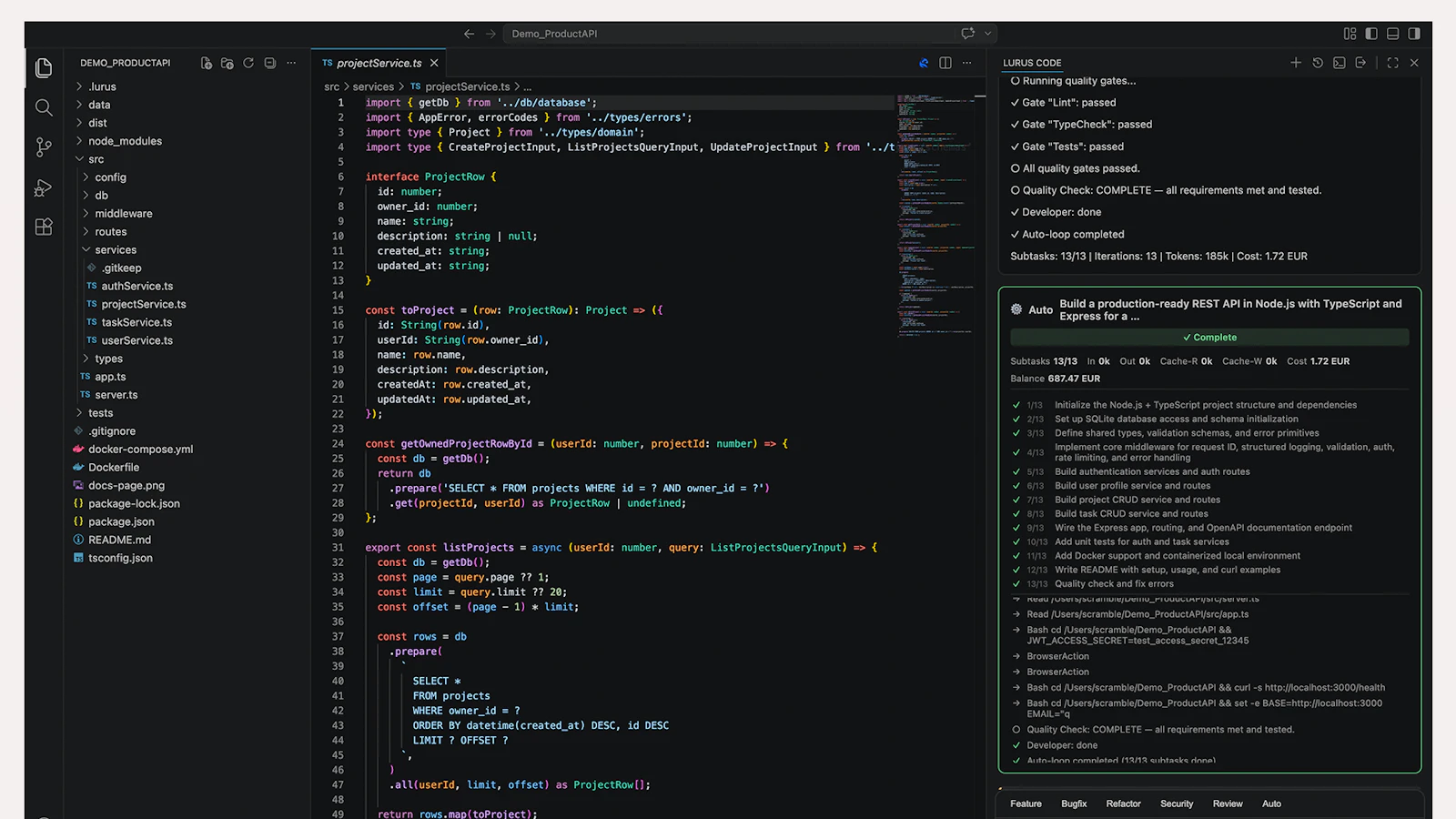The width and height of the screenshot is (1456, 819).
Task: Select the Review mode tab
Action: click(1228, 804)
